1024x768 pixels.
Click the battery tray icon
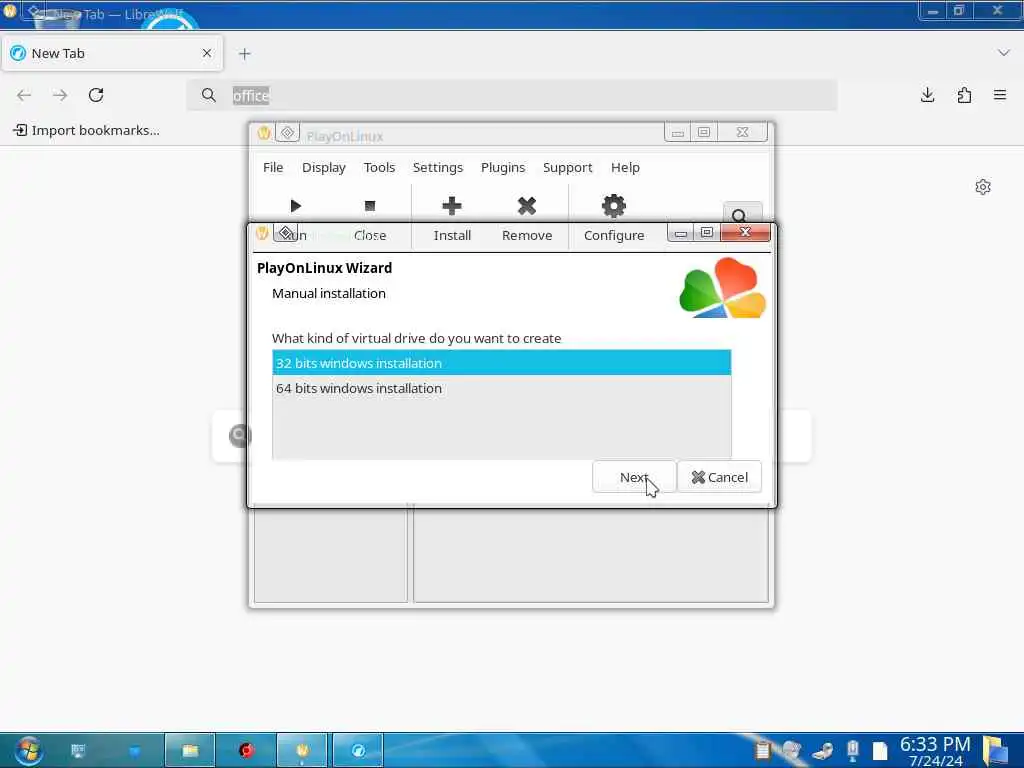[x=852, y=750]
